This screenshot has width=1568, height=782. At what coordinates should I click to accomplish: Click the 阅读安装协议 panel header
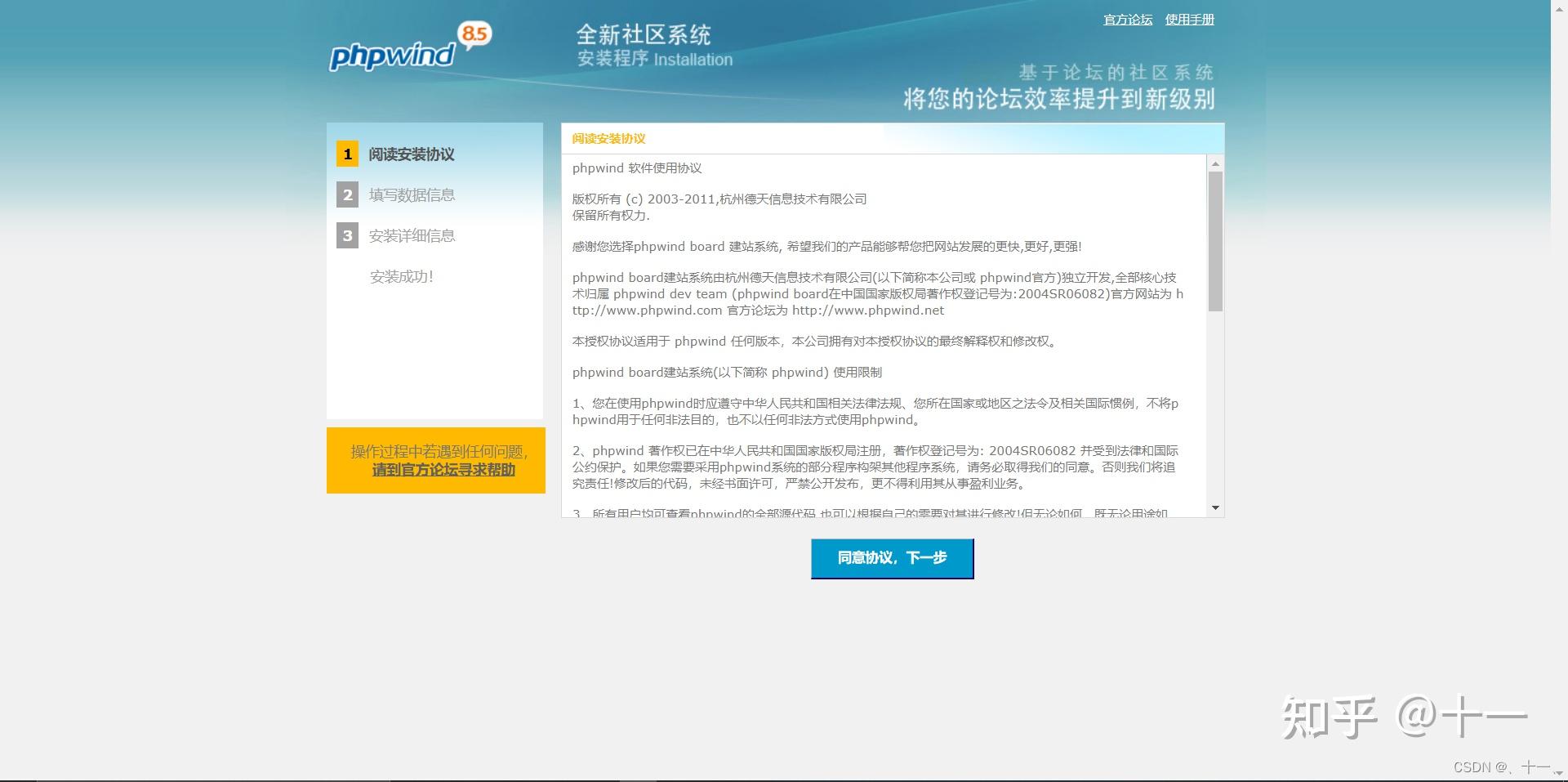point(893,139)
